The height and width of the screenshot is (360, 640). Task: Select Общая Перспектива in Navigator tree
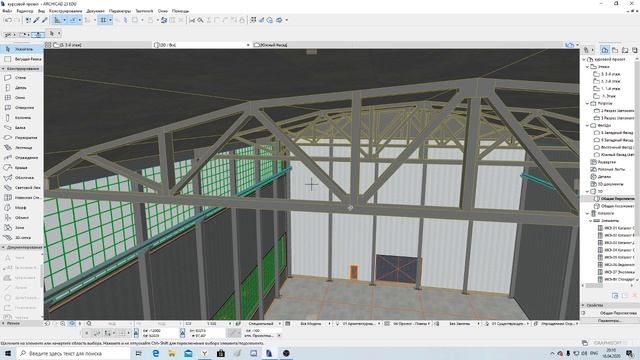[x=617, y=198]
